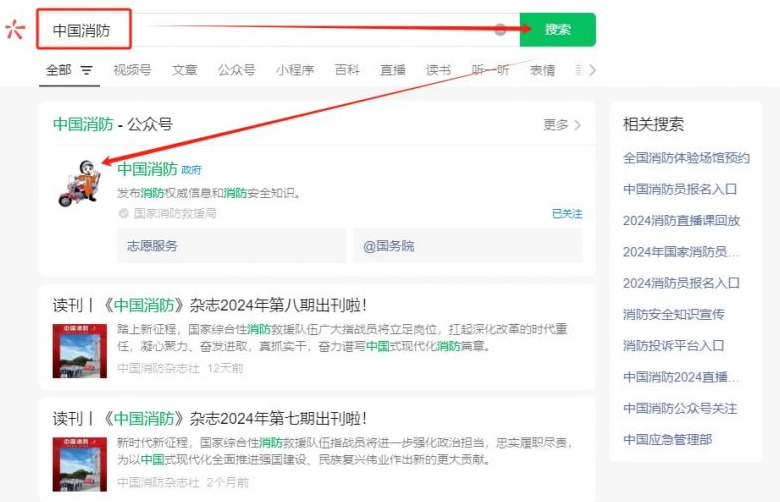The height and width of the screenshot is (502, 780).
Task: Open related search 消防安全知识宣传
Action: pyautogui.click(x=674, y=314)
